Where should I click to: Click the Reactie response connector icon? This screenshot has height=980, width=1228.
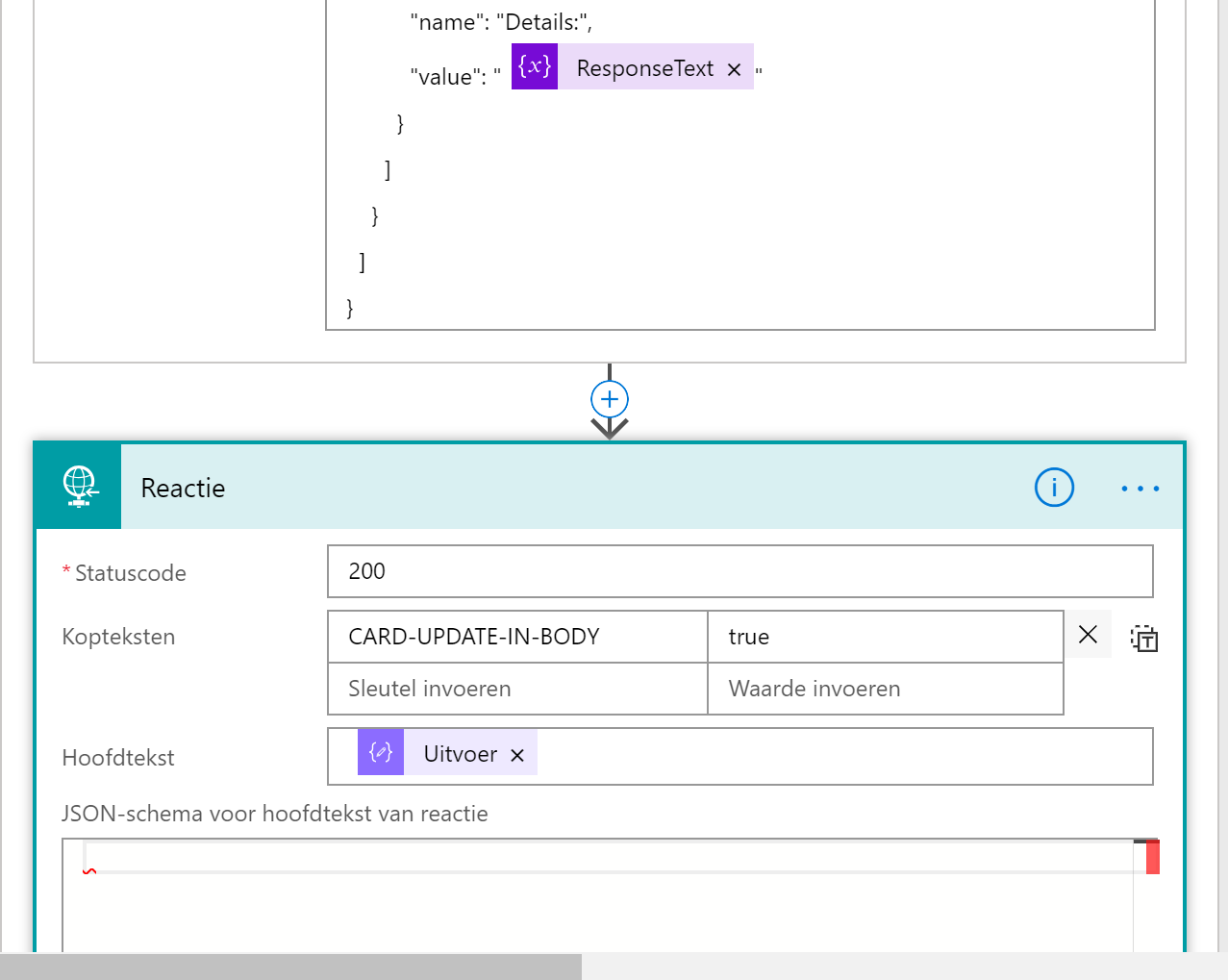point(79,487)
